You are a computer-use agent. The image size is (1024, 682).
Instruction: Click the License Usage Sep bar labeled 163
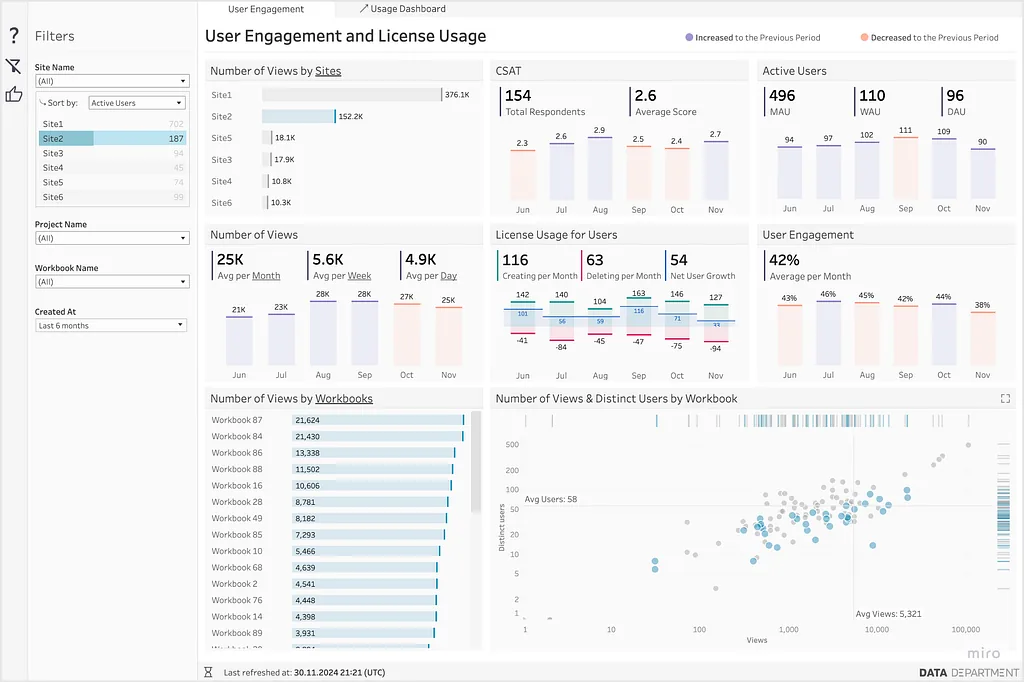coord(638,317)
